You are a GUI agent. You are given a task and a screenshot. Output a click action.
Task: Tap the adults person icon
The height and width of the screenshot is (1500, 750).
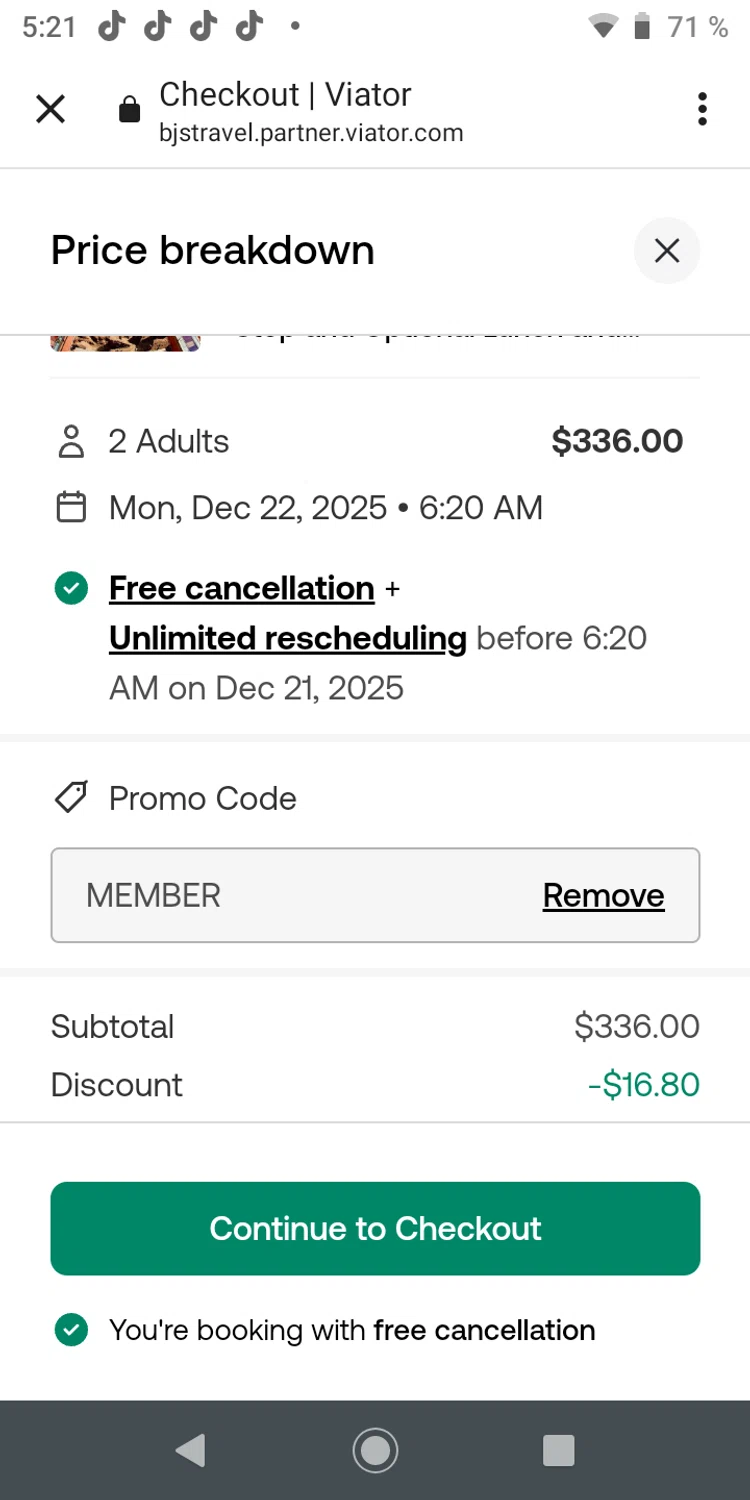click(71, 442)
